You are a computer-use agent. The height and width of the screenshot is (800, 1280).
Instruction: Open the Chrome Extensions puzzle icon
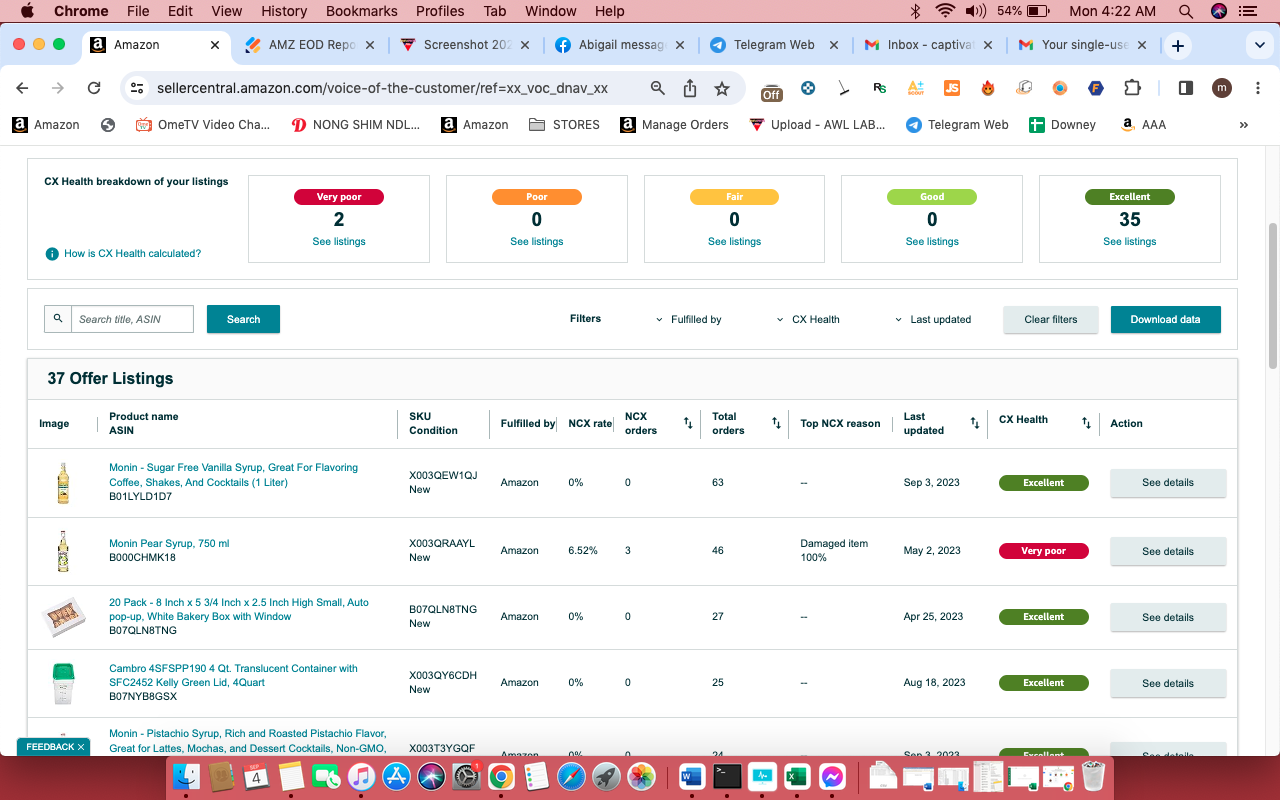(x=1132, y=88)
